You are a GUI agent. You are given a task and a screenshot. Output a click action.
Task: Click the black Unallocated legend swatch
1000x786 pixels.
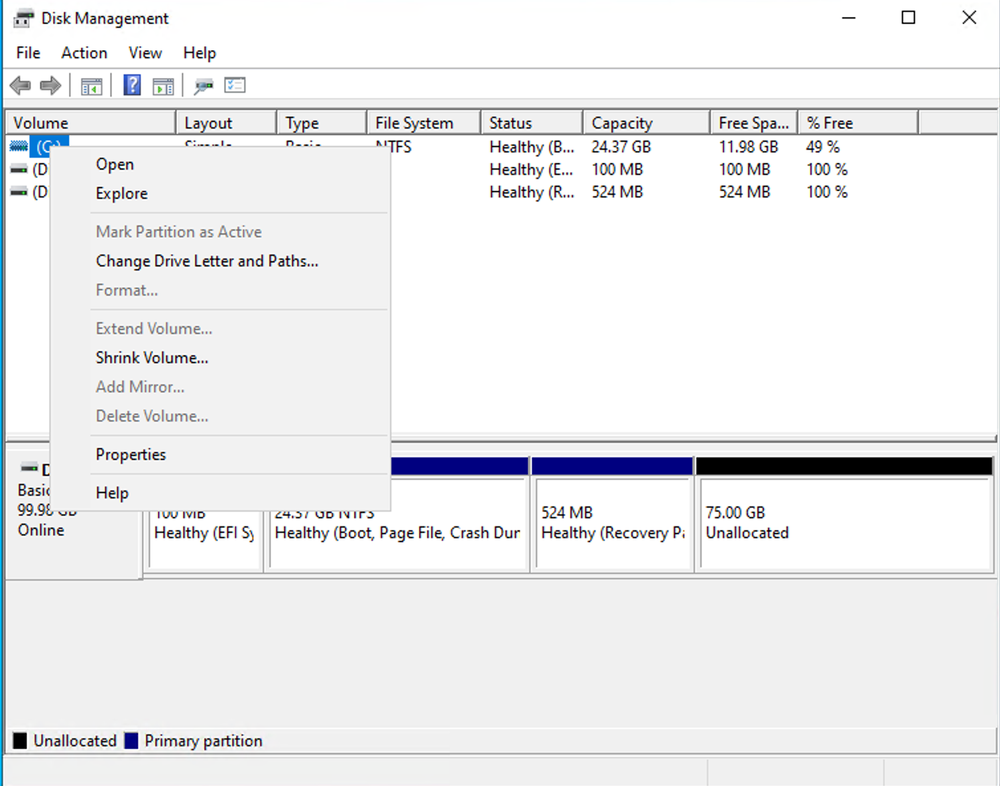[22, 740]
